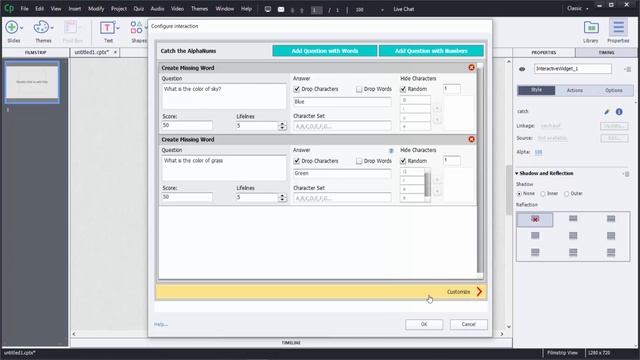Click the envelope icon in menu bar
The height and width of the screenshot is (360, 640).
pyautogui.click(x=281, y=9)
